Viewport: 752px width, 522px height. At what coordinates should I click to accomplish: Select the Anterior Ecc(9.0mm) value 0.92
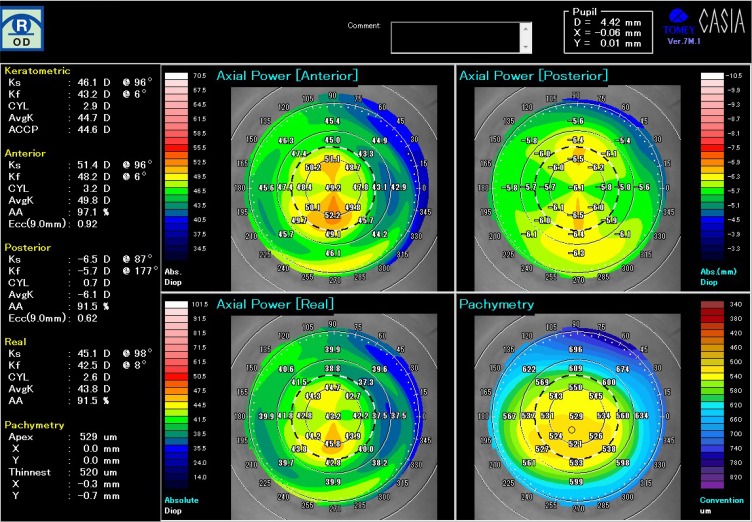pos(87,224)
